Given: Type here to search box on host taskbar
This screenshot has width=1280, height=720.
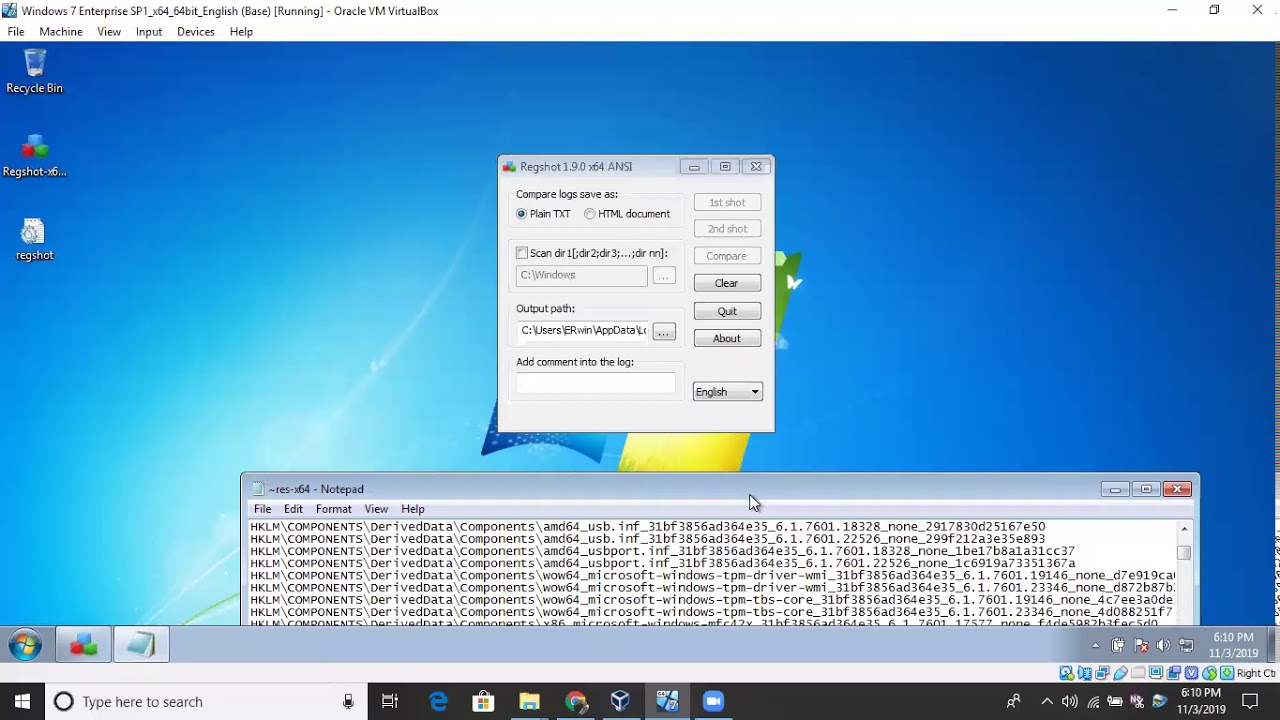Looking at the screenshot, I should coord(206,702).
